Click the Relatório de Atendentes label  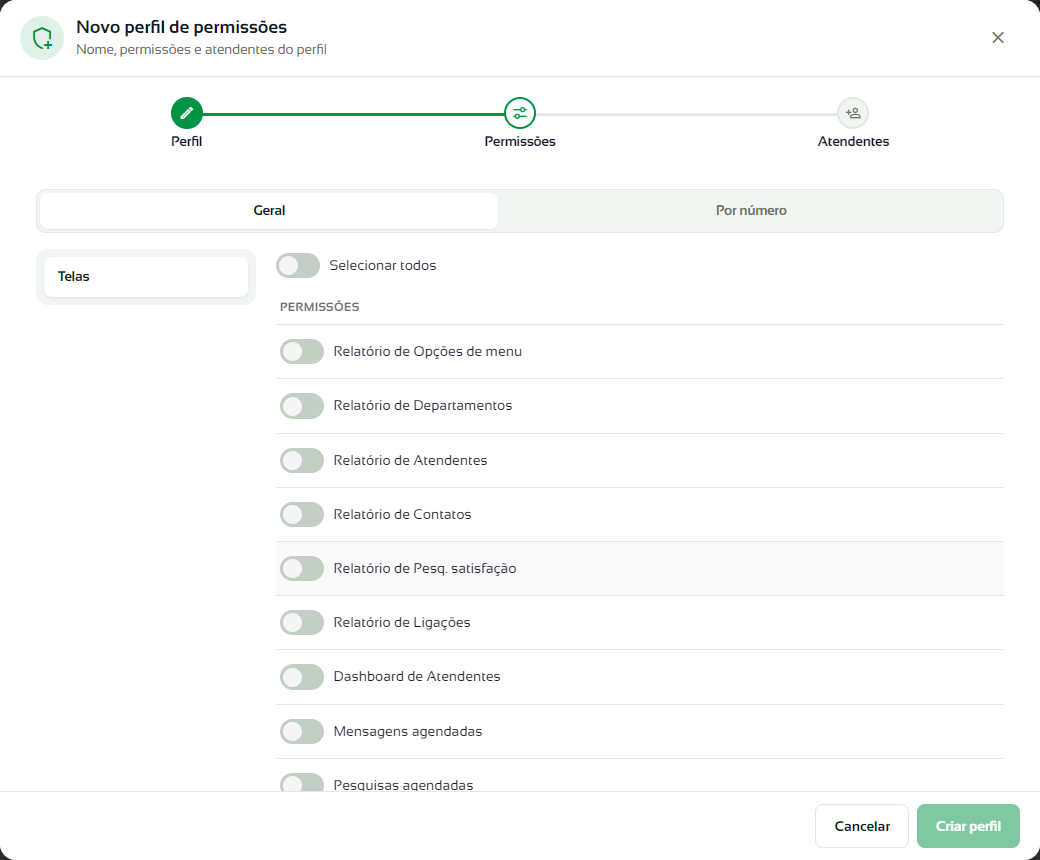[411, 460]
